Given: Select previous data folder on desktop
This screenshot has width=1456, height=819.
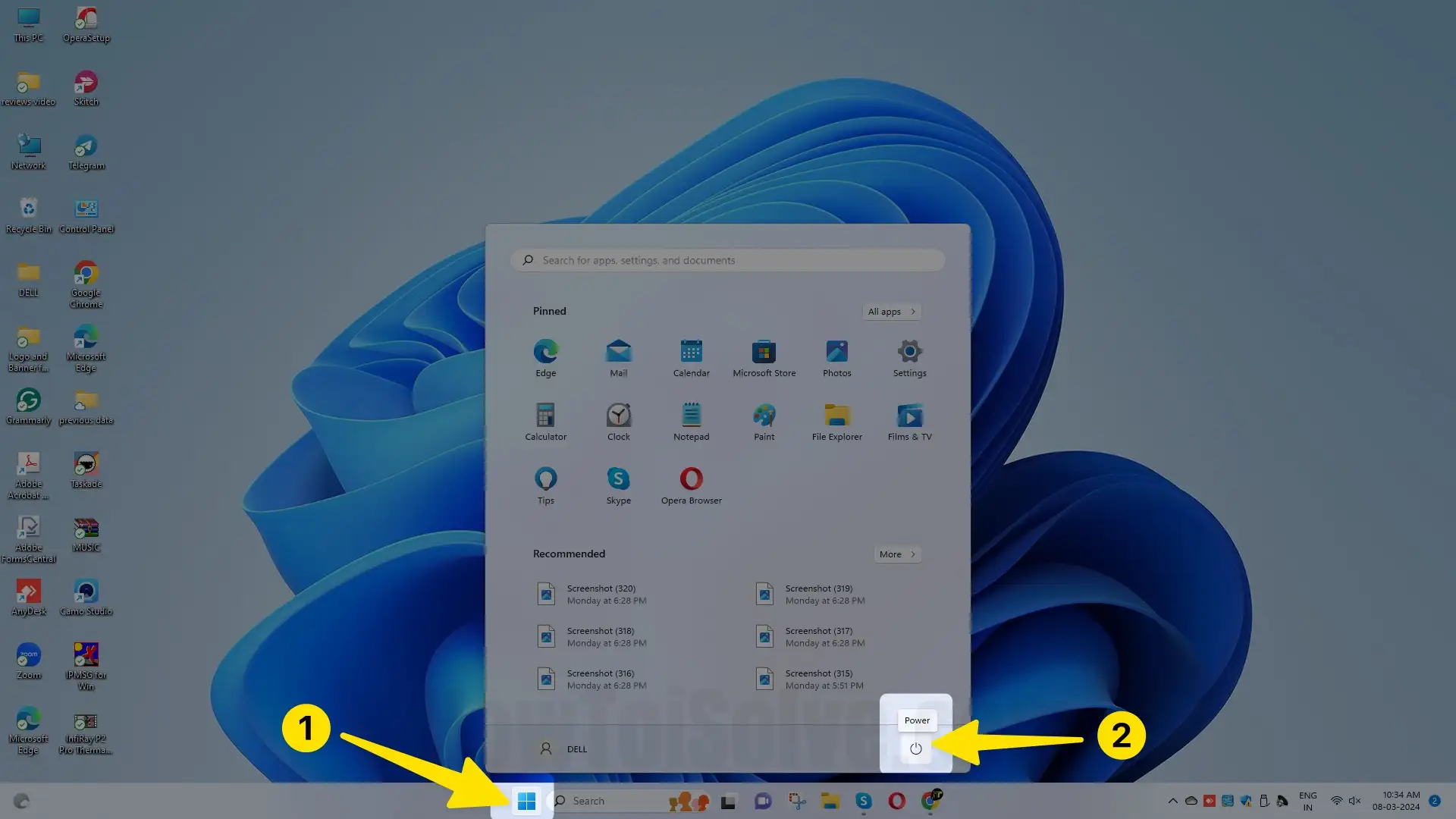Looking at the screenshot, I should [86, 407].
